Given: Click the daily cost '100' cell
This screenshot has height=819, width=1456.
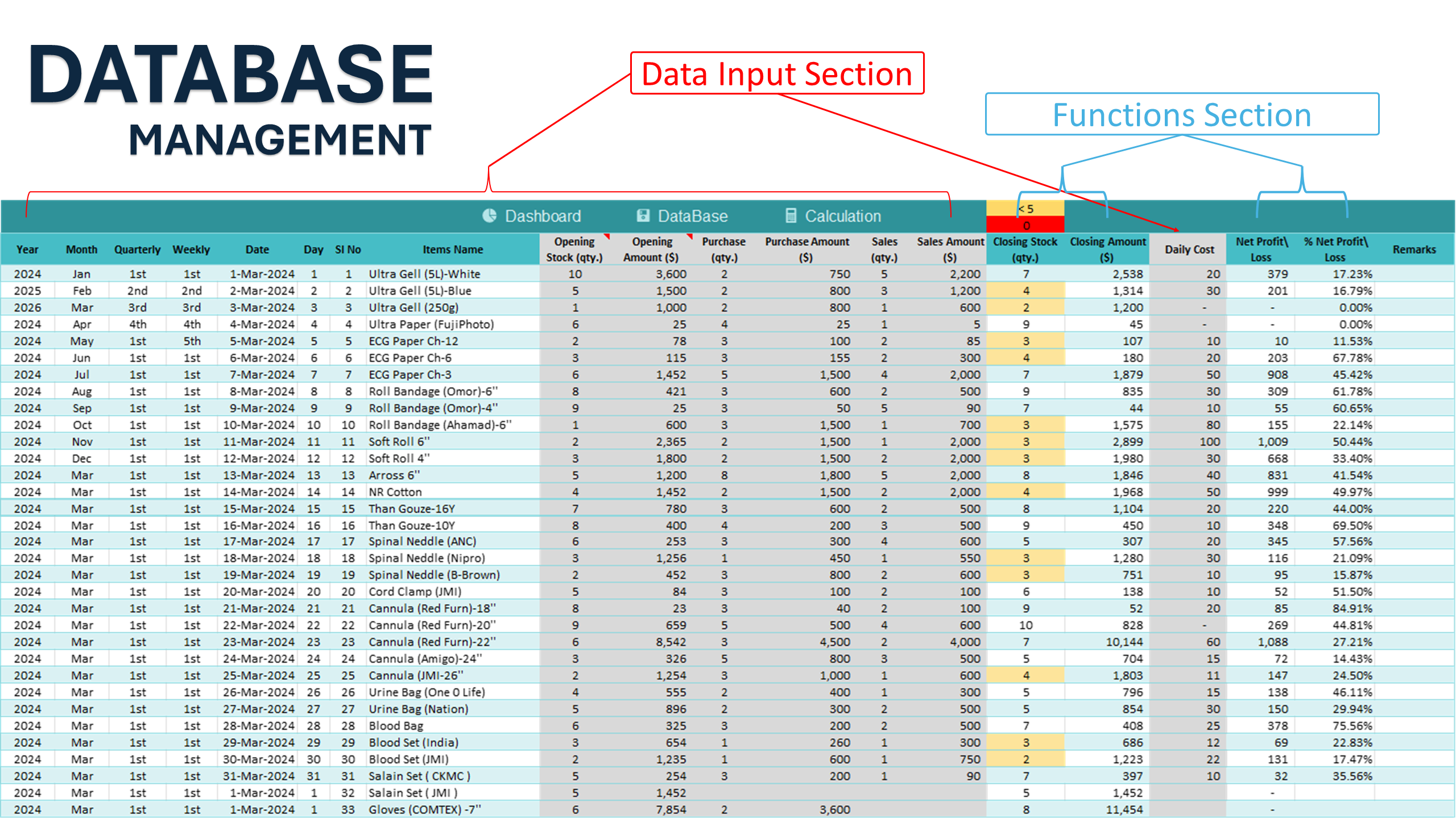Looking at the screenshot, I should [1189, 441].
